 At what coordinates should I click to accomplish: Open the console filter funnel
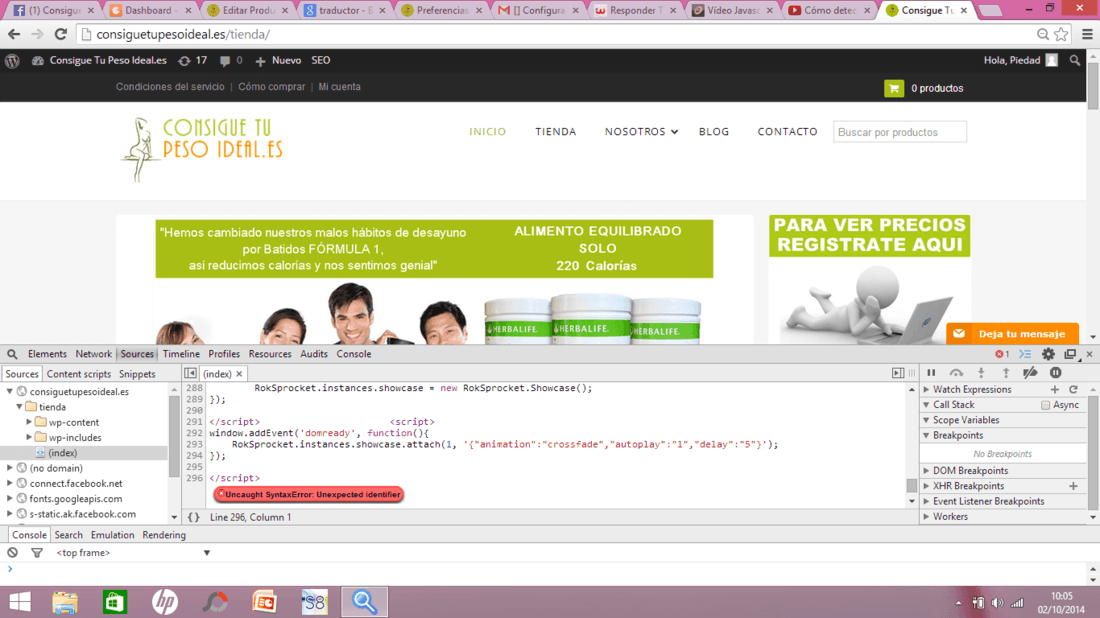[x=37, y=553]
